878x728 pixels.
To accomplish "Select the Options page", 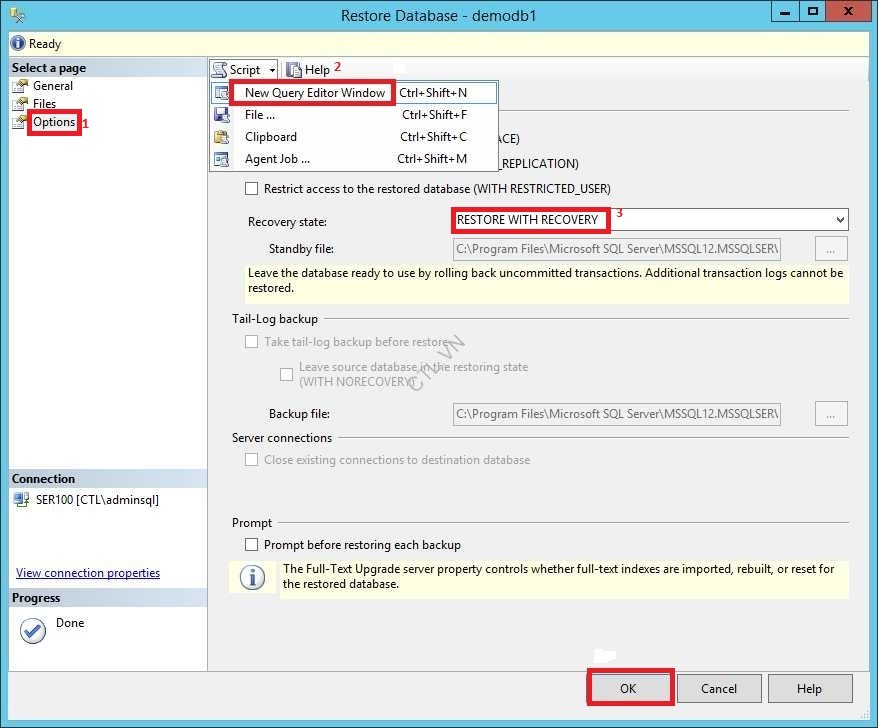I will click(54, 122).
